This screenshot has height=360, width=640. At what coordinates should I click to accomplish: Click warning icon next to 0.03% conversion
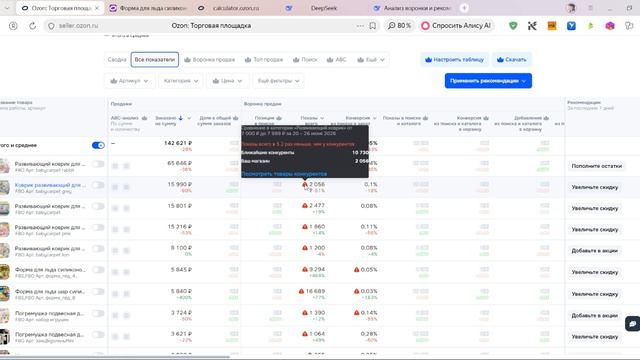click(x=356, y=291)
